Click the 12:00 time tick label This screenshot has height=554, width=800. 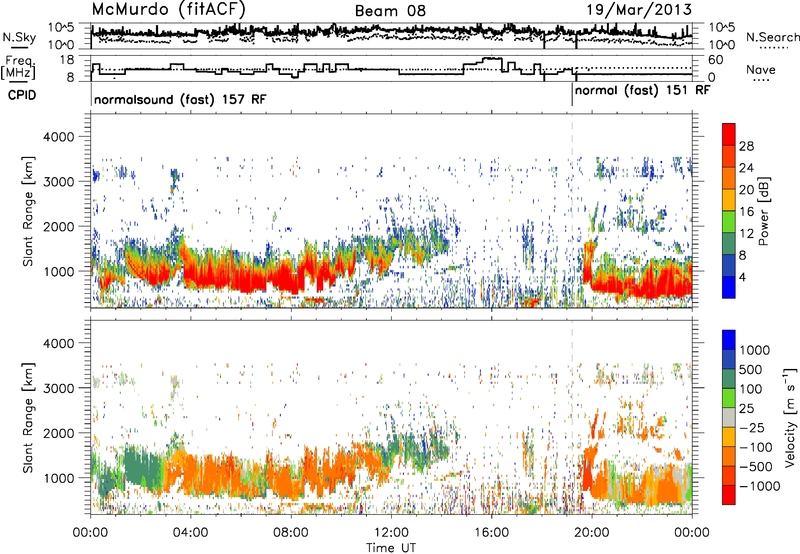coord(391,533)
